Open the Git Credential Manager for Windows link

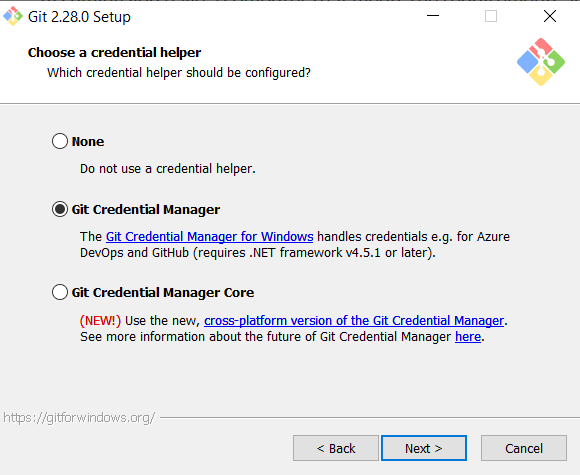point(210,236)
